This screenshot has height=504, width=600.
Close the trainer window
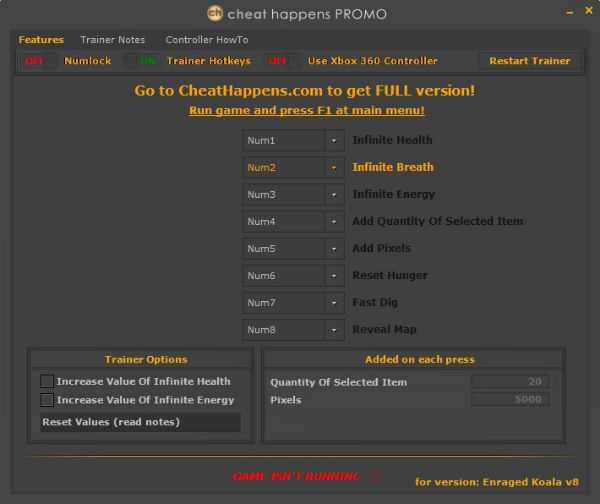click(x=589, y=10)
